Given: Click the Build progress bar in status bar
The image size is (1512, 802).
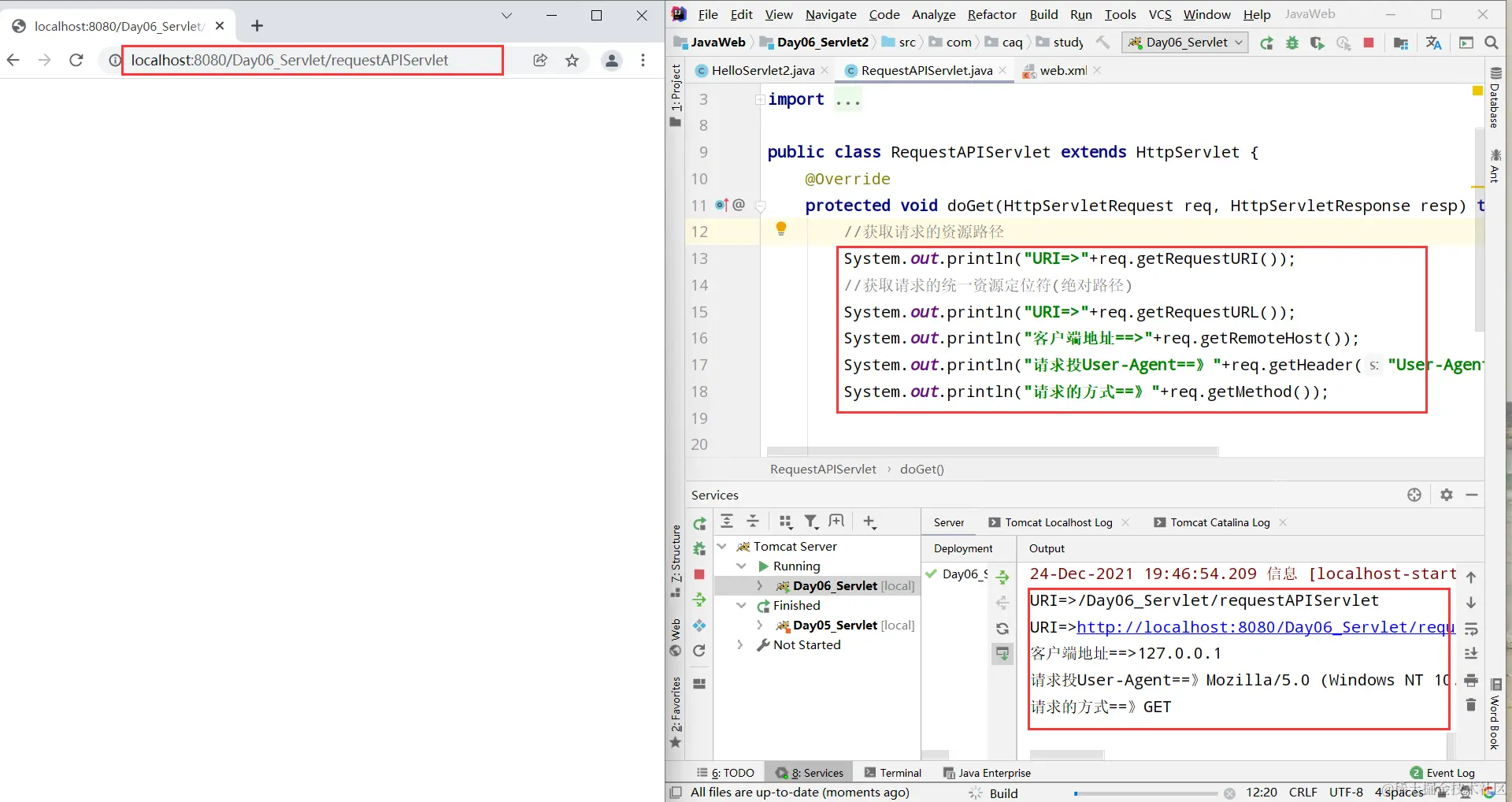Looking at the screenshot, I should click(x=1146, y=793).
